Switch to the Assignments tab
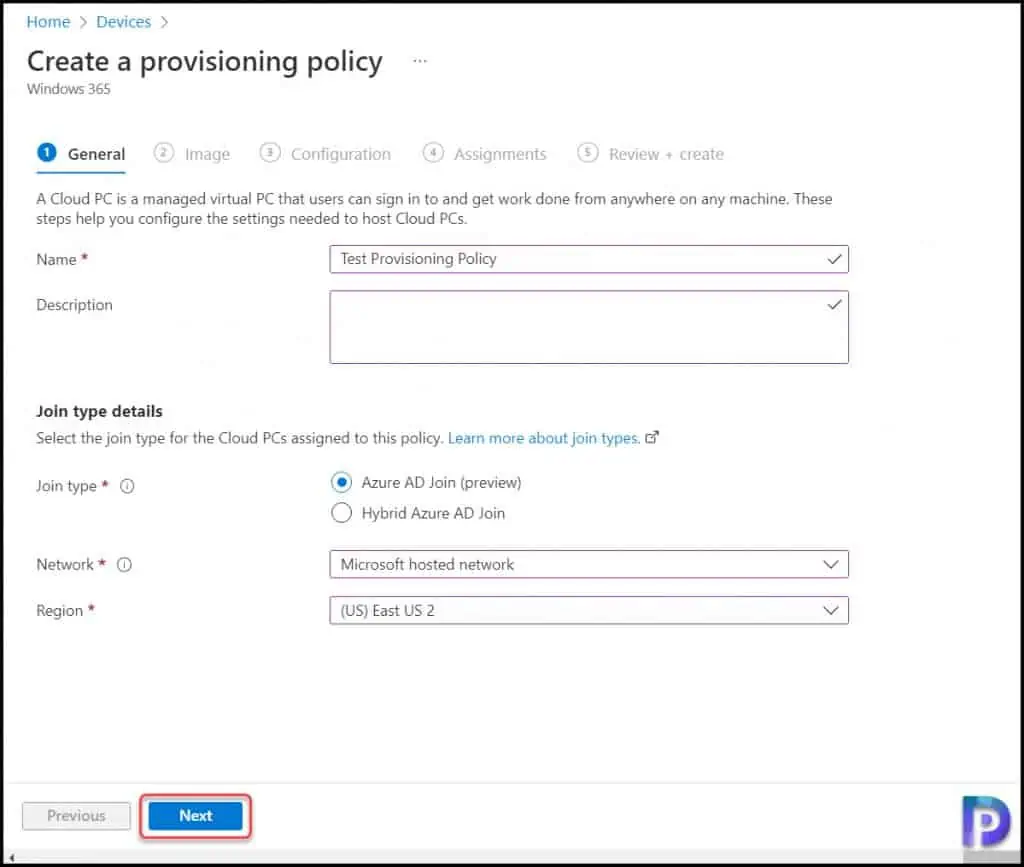 point(485,154)
